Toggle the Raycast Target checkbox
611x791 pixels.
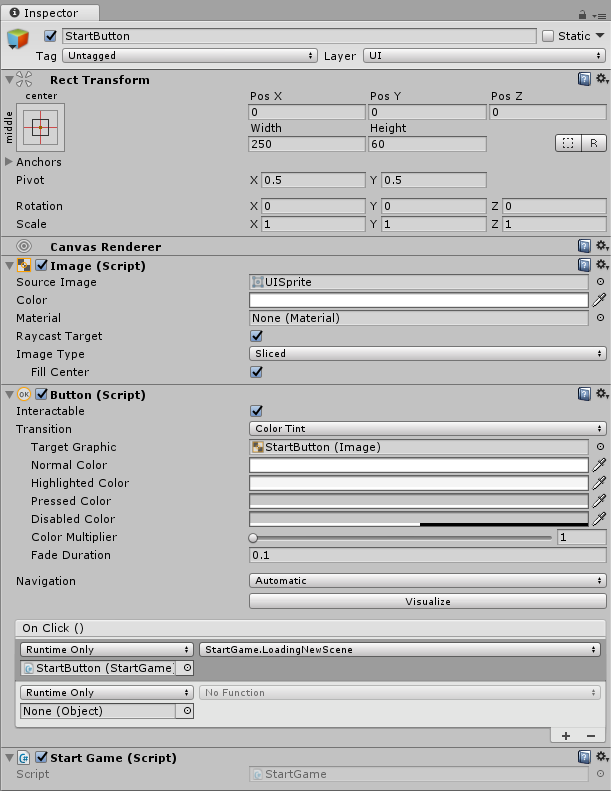point(256,336)
